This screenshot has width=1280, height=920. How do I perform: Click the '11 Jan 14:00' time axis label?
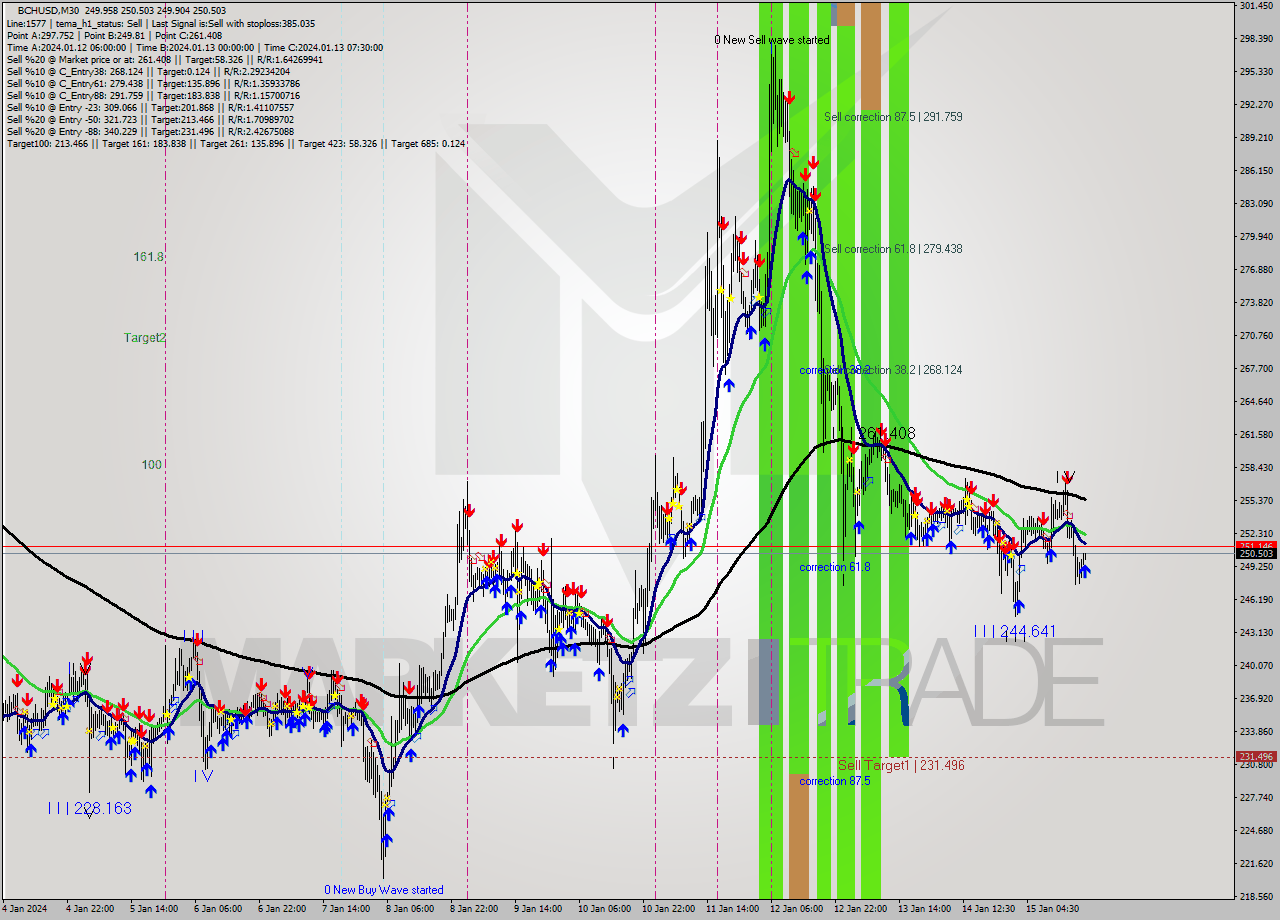(731, 909)
